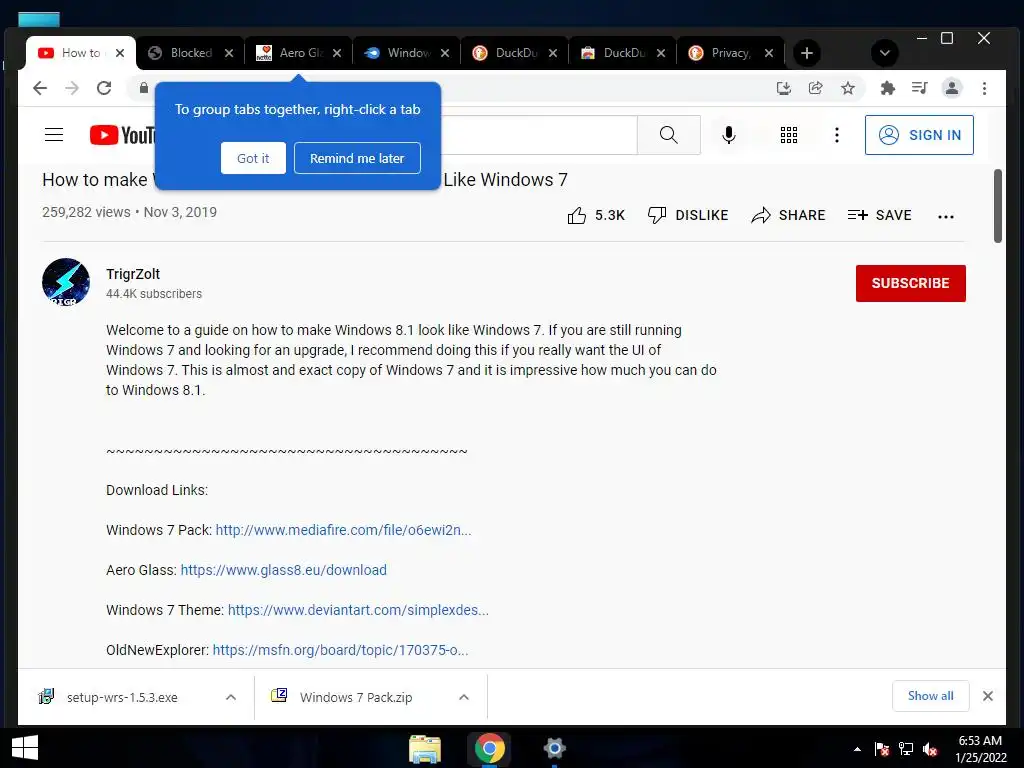Dismiss tip with Got it
Screen dimensions: 1024x768
click(253, 158)
